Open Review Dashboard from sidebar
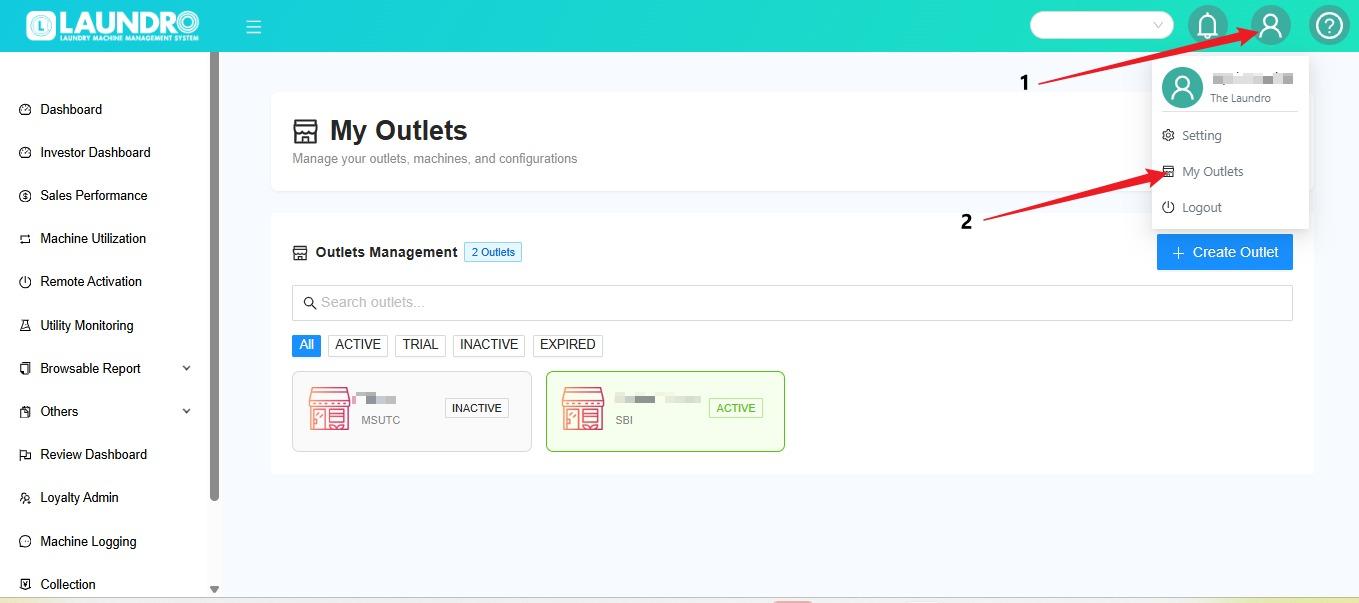Screen dimensions: 1359x603 pyautogui.click(x=93, y=455)
